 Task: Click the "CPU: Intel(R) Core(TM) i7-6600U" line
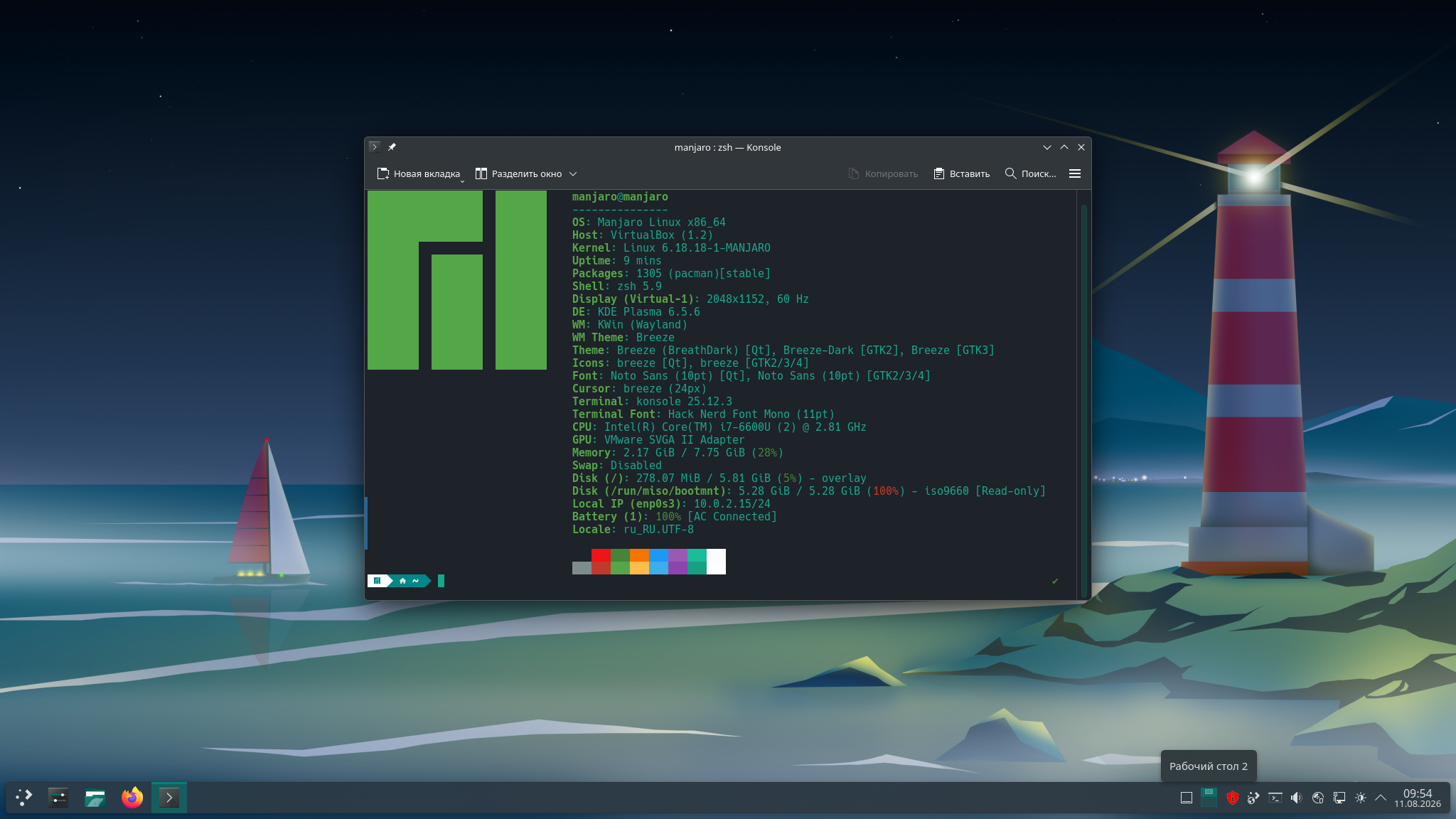pyautogui.click(x=719, y=427)
